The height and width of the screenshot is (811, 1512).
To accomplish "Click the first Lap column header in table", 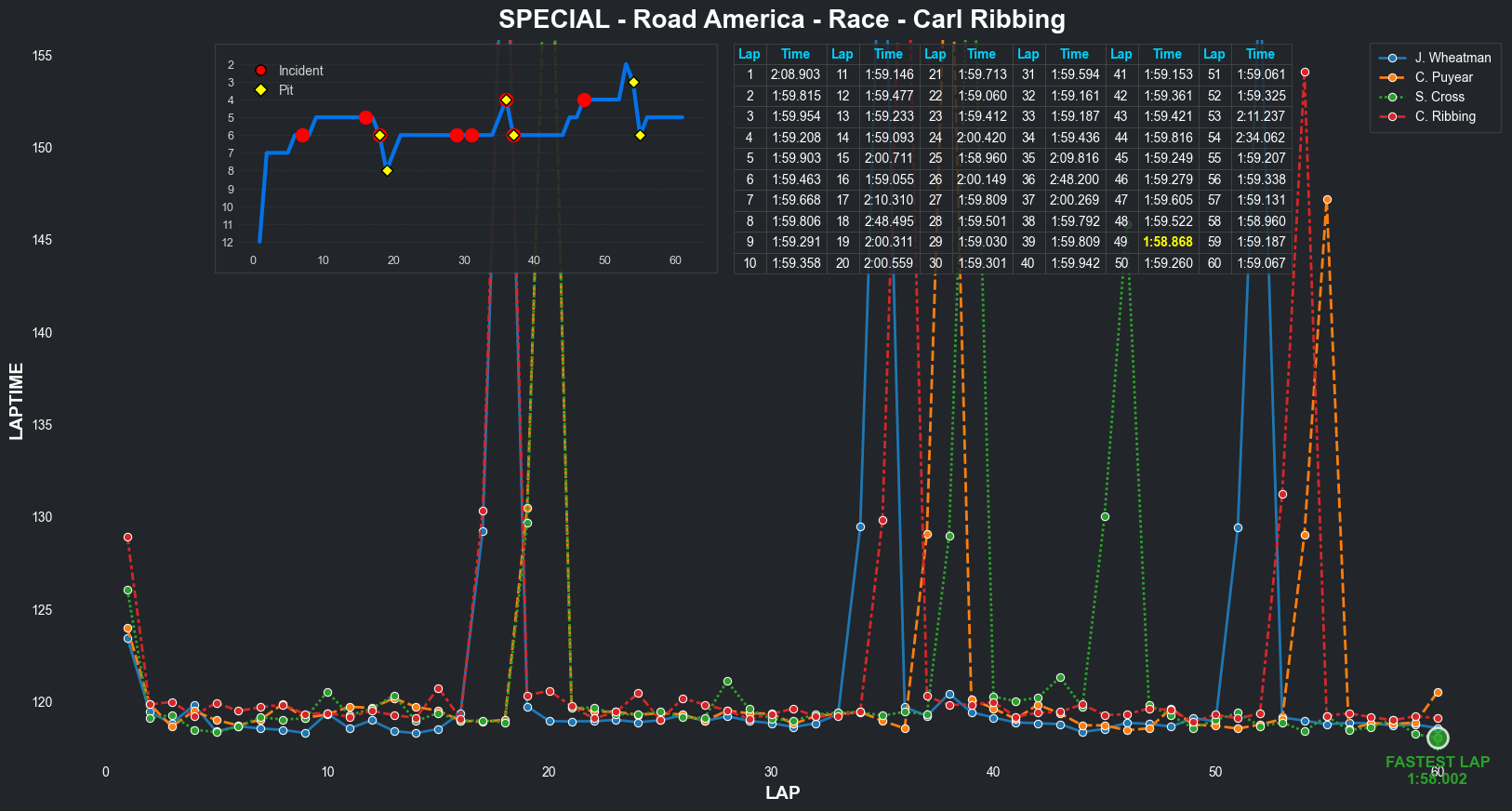I will (749, 54).
